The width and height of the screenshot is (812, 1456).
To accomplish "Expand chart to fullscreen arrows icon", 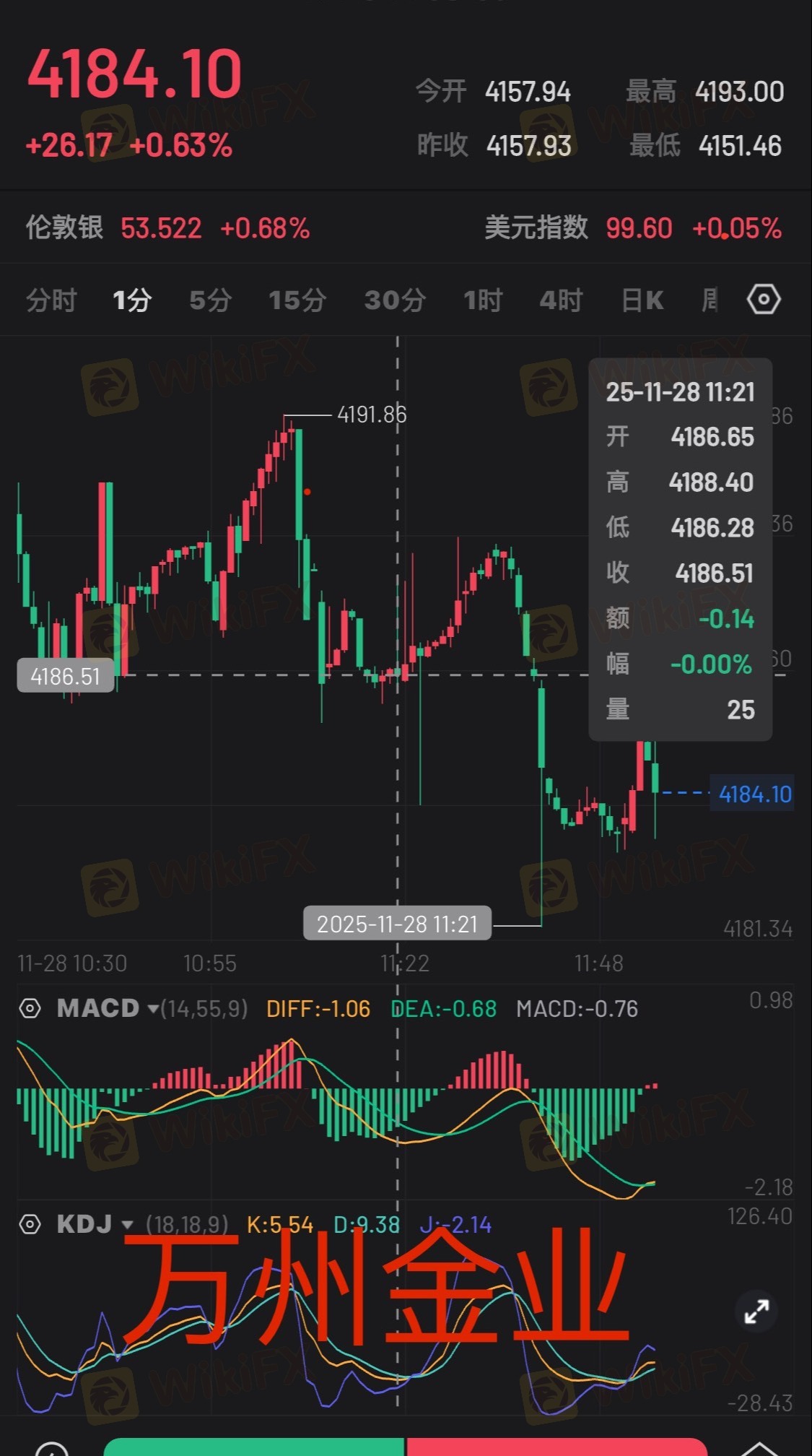I will click(x=756, y=1311).
